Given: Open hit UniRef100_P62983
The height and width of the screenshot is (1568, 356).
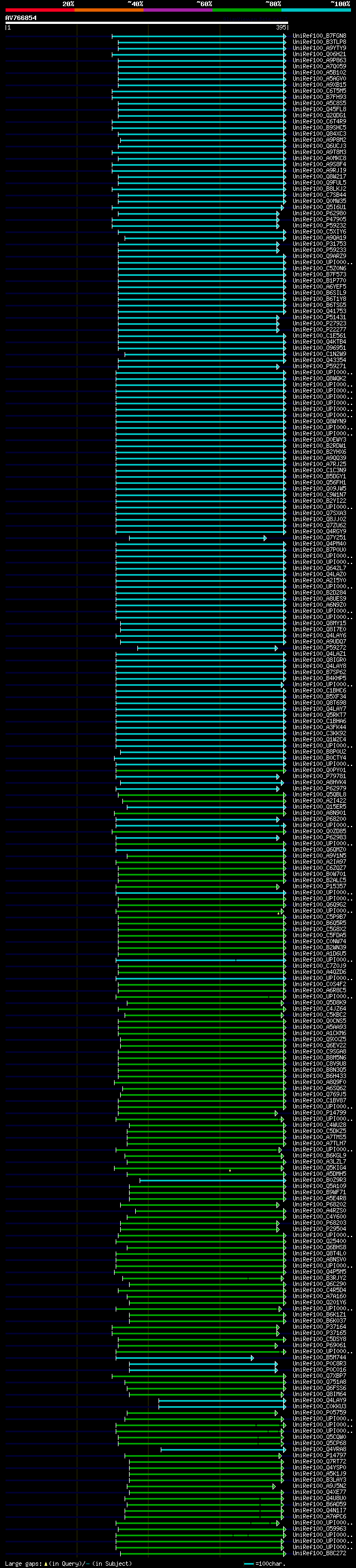Looking at the screenshot, I should pyautogui.click(x=319, y=837).
